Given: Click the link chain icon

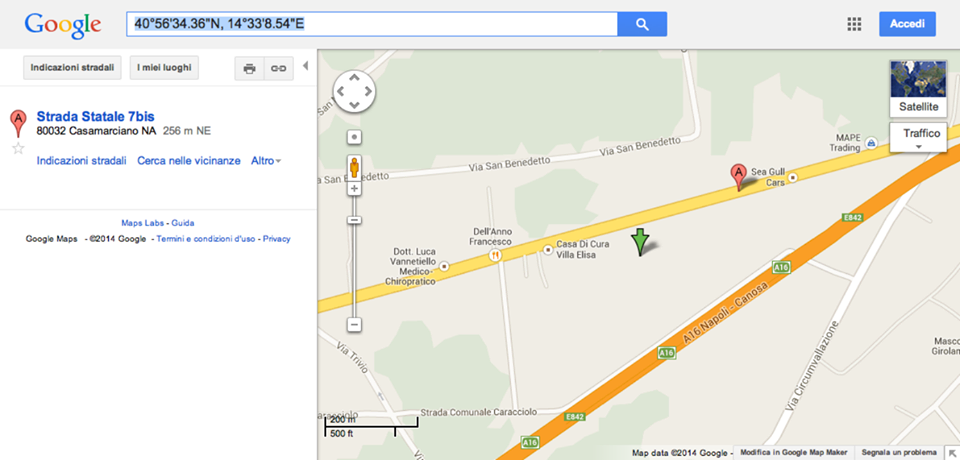Looking at the screenshot, I should click(x=279, y=69).
